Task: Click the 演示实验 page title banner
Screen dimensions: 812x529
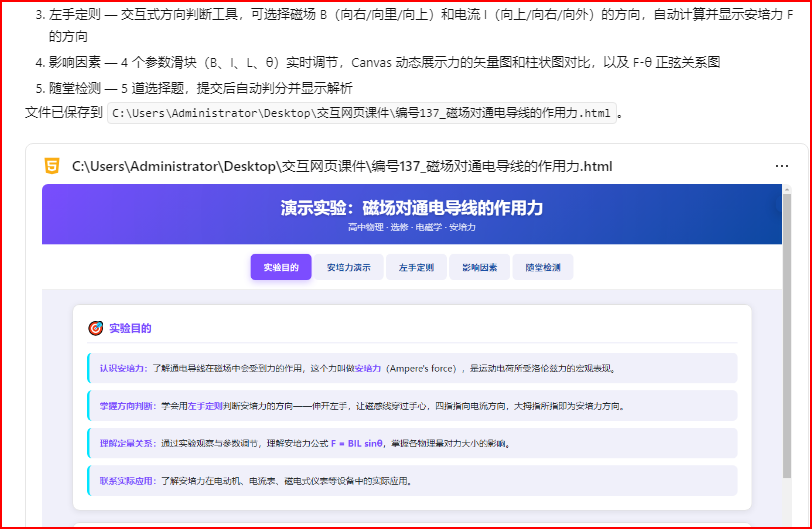Action: [412, 208]
